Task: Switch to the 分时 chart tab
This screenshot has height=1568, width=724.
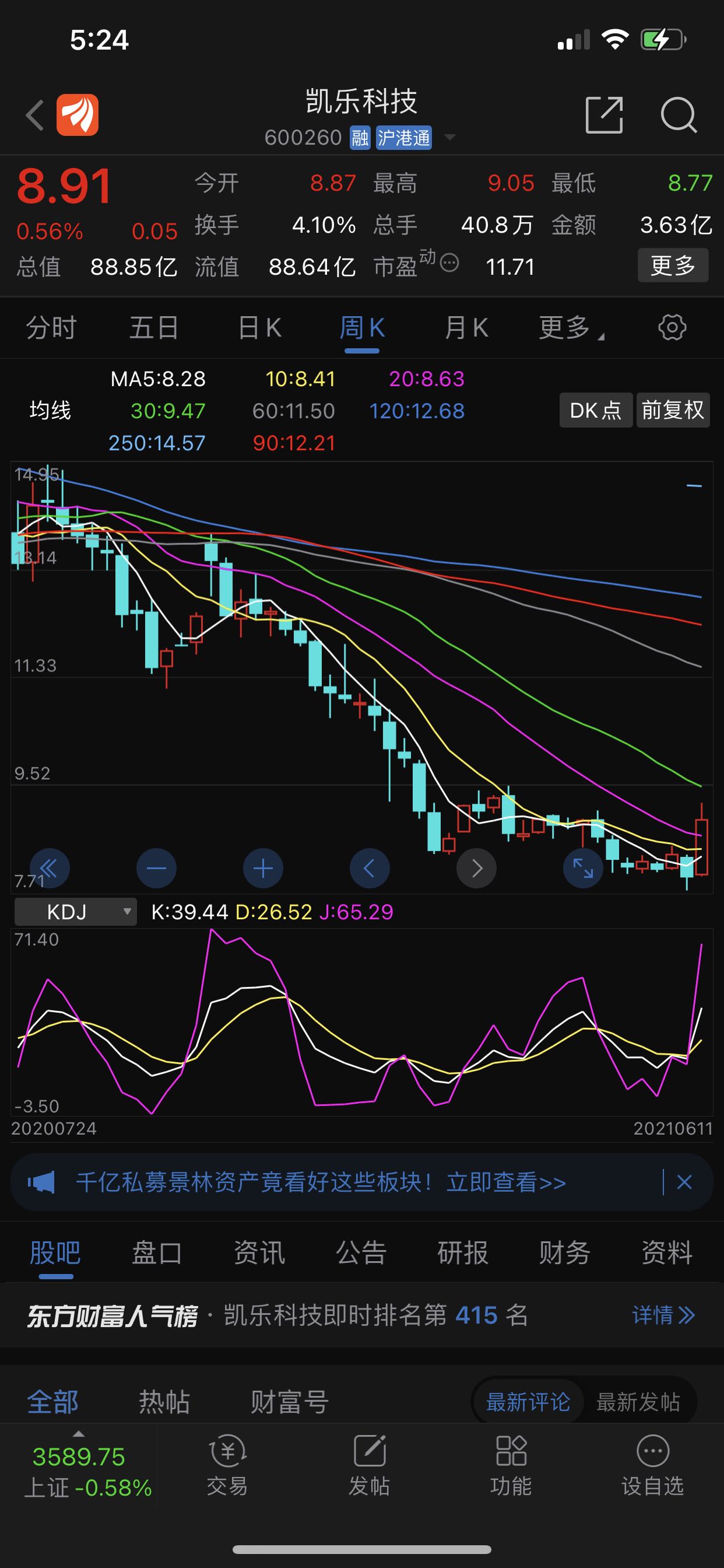Action: [51, 327]
